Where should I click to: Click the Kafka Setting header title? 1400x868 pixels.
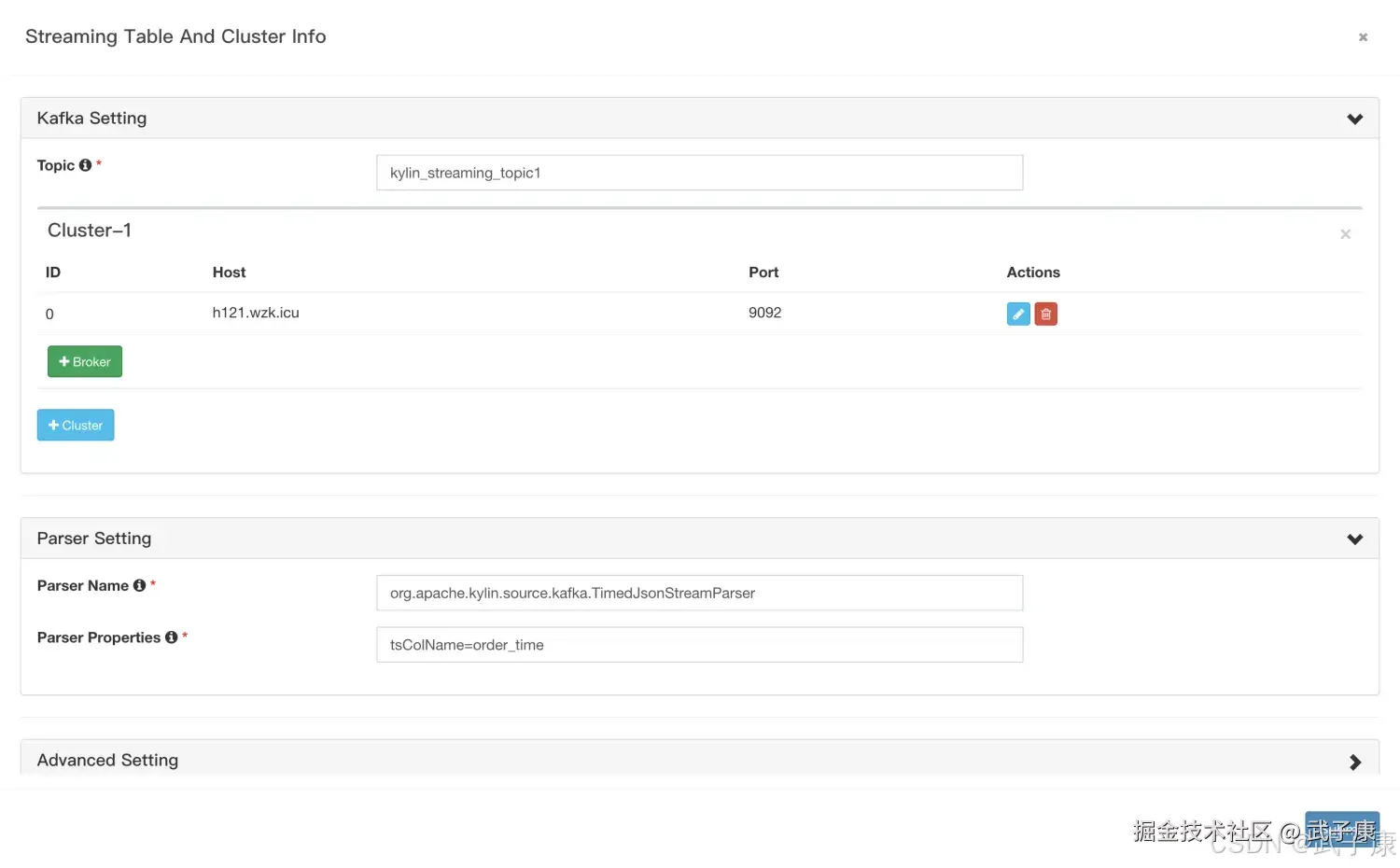point(91,119)
